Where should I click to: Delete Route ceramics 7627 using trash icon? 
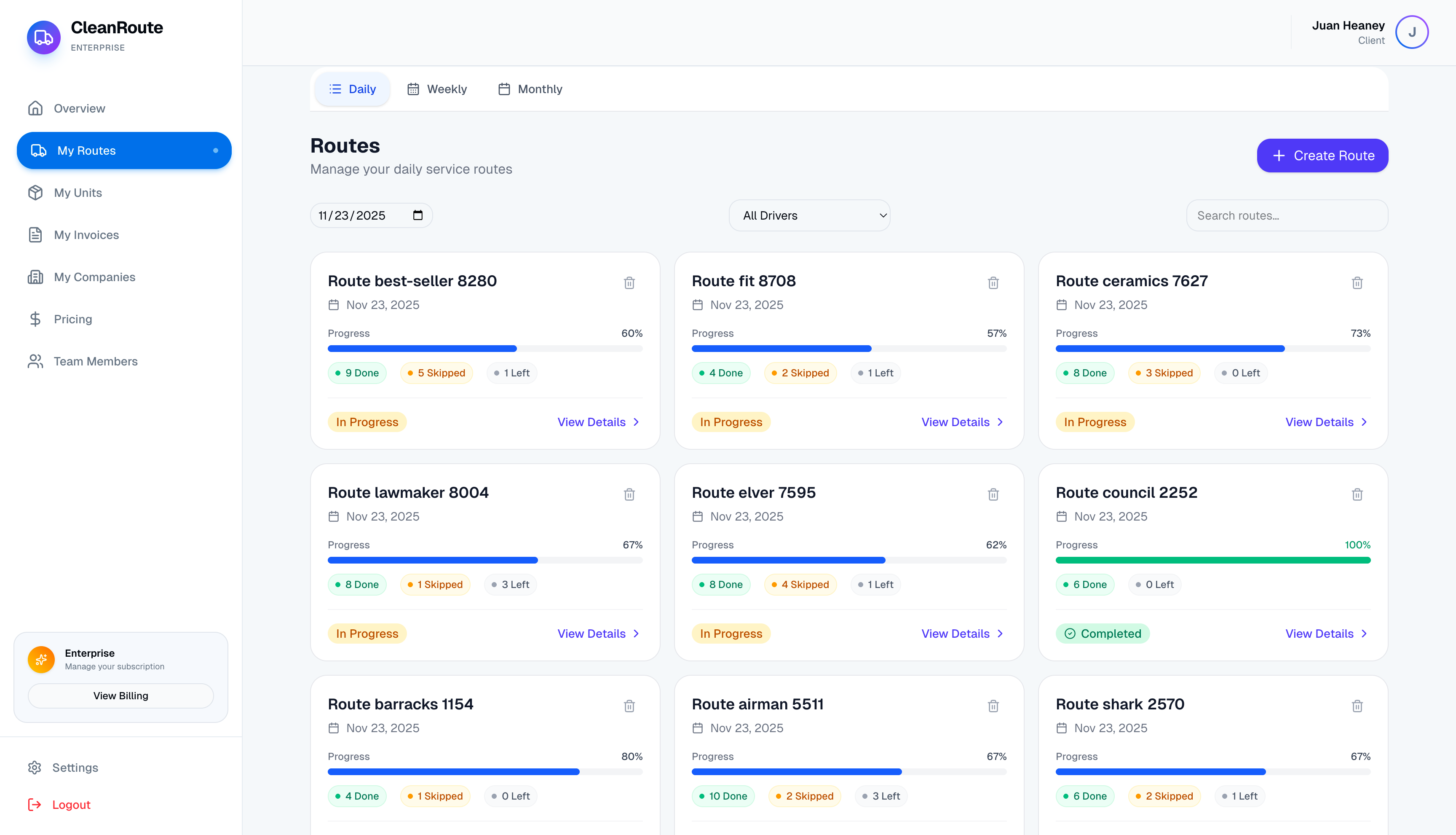(1357, 282)
